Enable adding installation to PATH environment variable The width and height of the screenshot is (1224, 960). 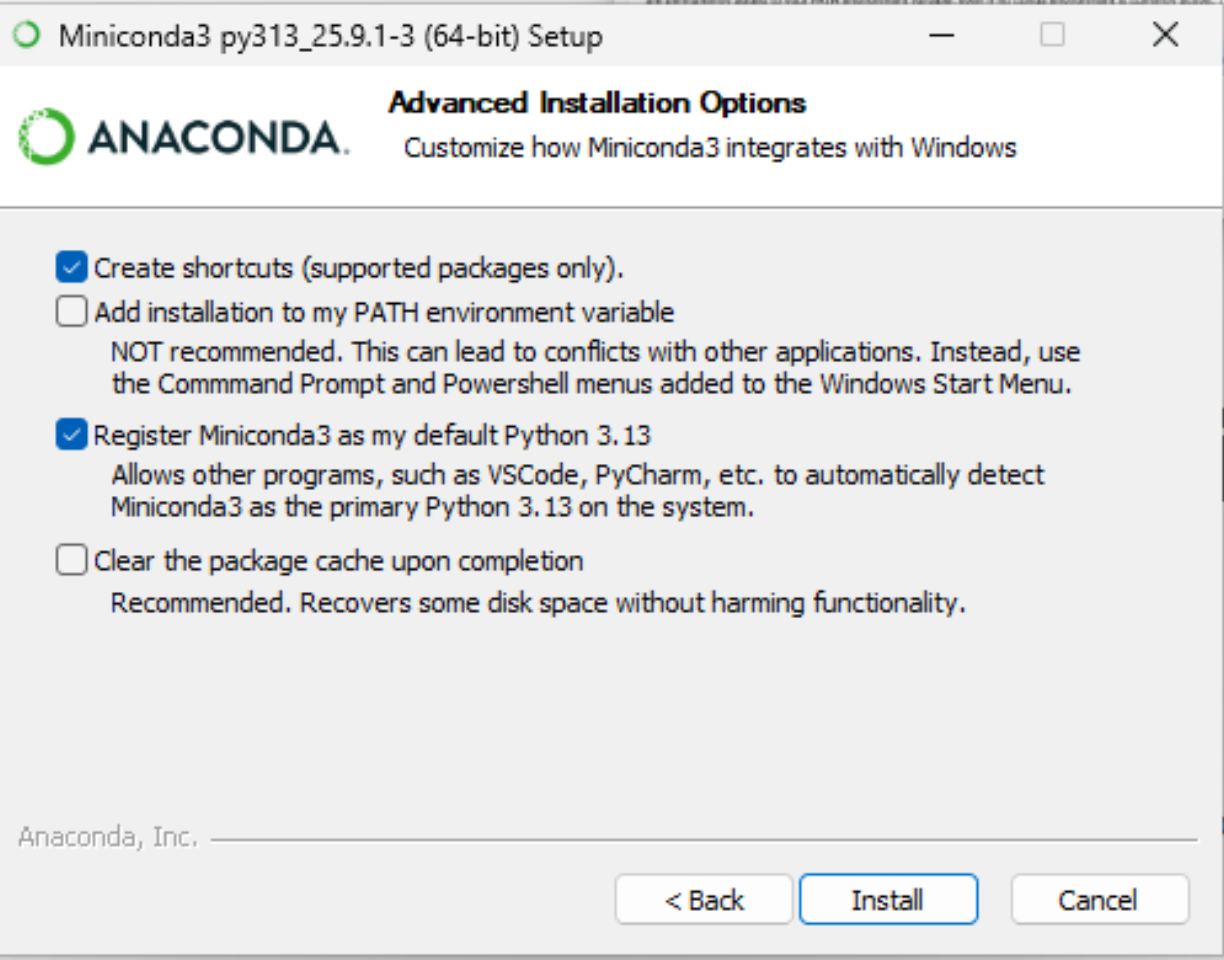(x=71, y=311)
